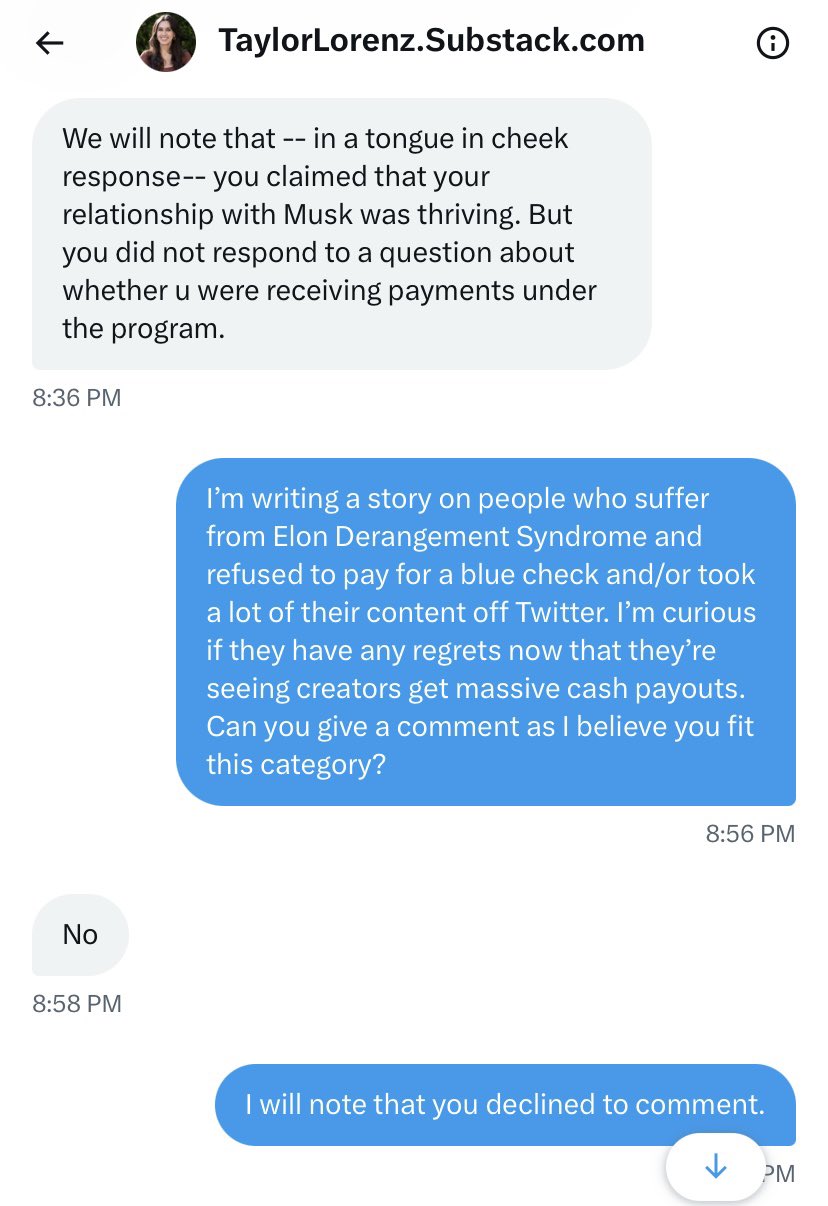The width and height of the screenshot is (828, 1206).
Task: Click "this category?" at message end
Action: point(296,765)
